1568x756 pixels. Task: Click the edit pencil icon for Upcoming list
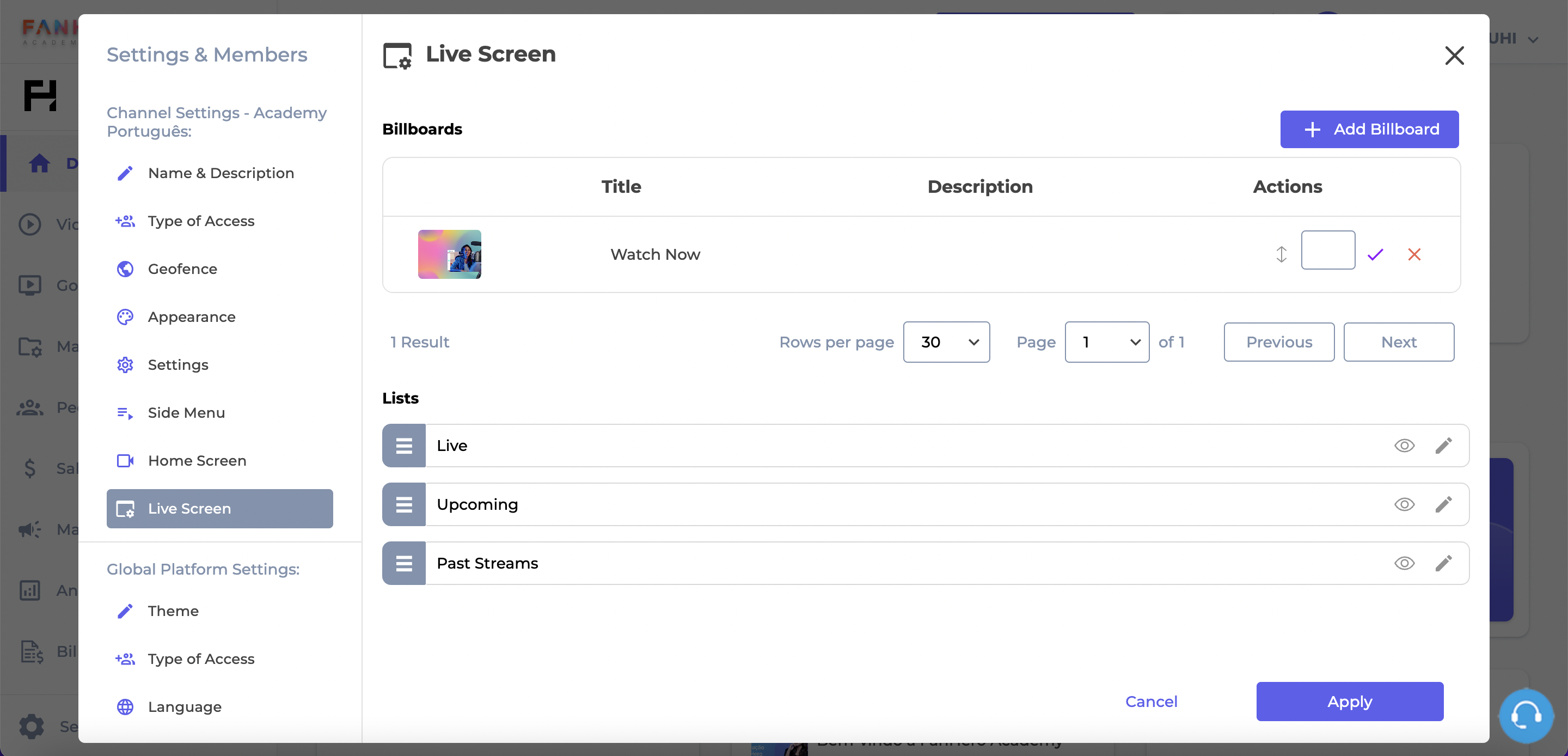[x=1443, y=504]
